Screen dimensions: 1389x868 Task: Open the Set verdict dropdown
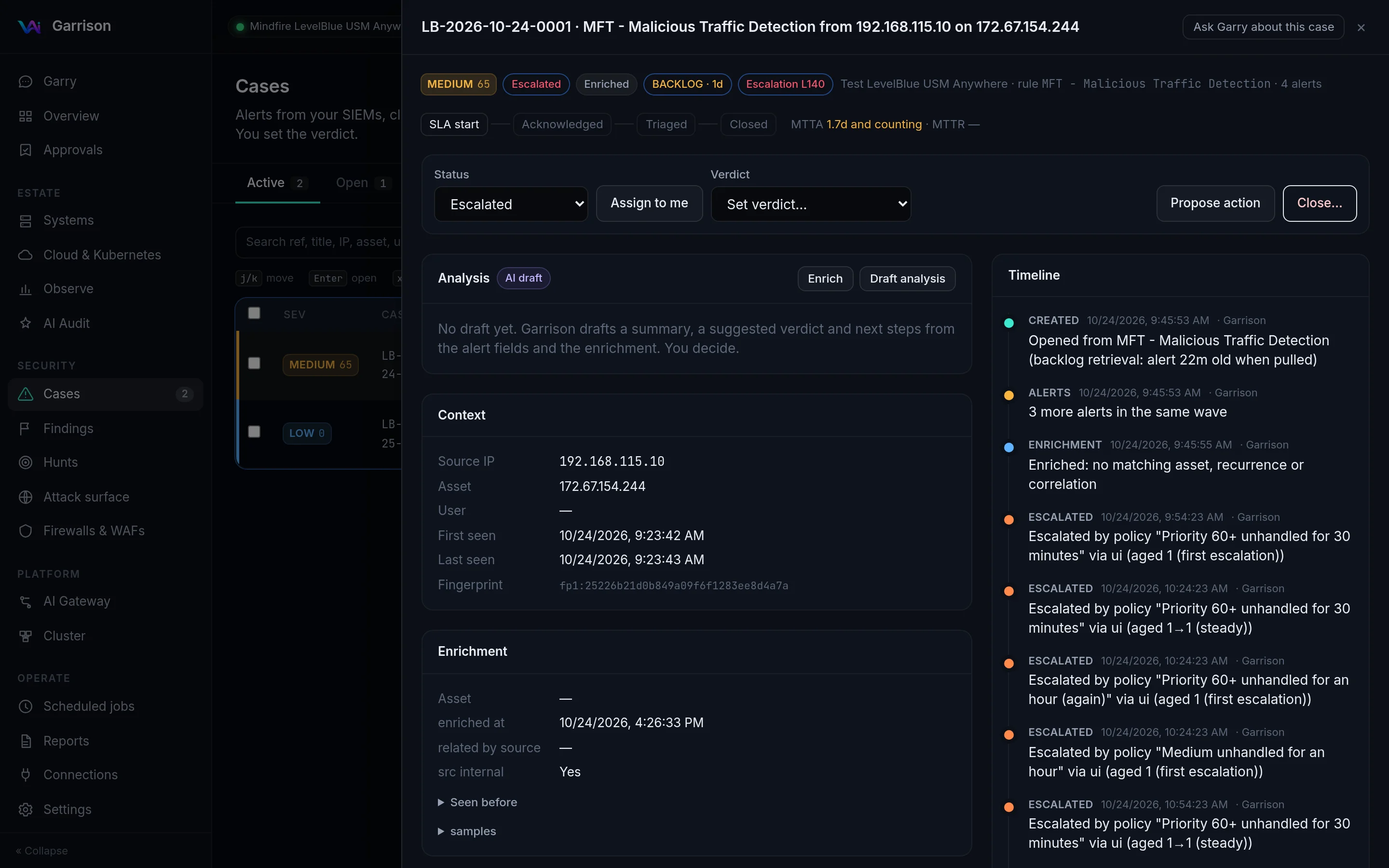point(810,204)
